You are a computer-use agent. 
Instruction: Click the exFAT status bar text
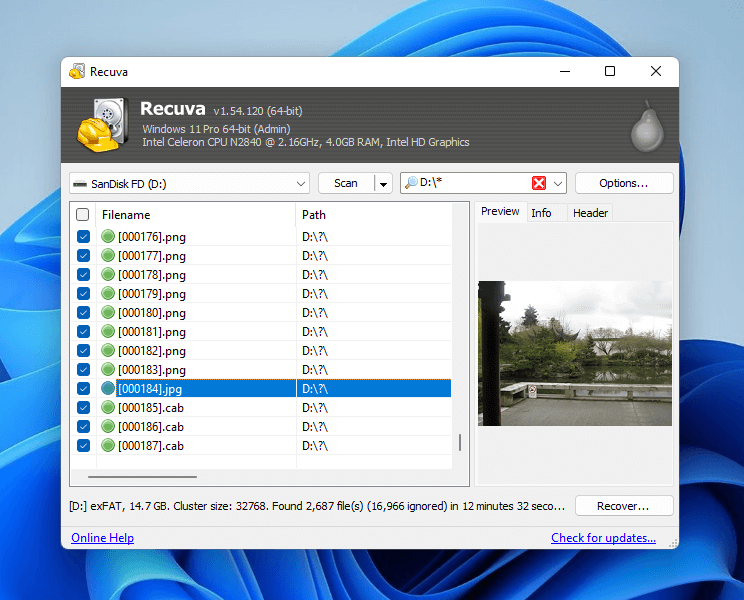tap(317, 506)
